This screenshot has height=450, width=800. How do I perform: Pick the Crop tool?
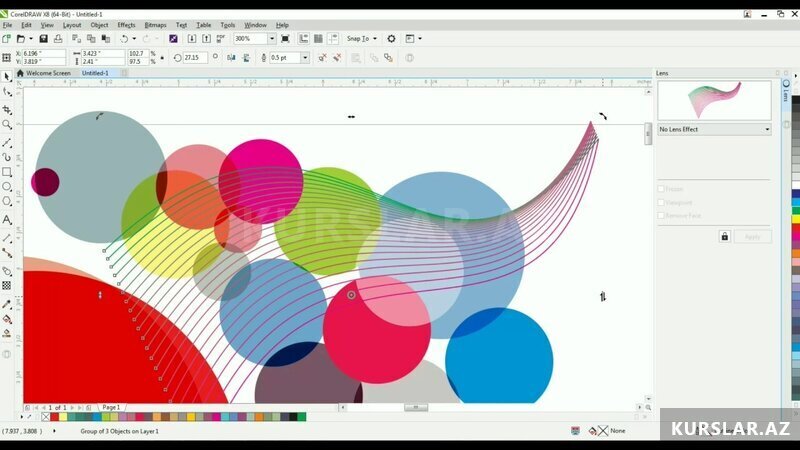click(x=7, y=110)
